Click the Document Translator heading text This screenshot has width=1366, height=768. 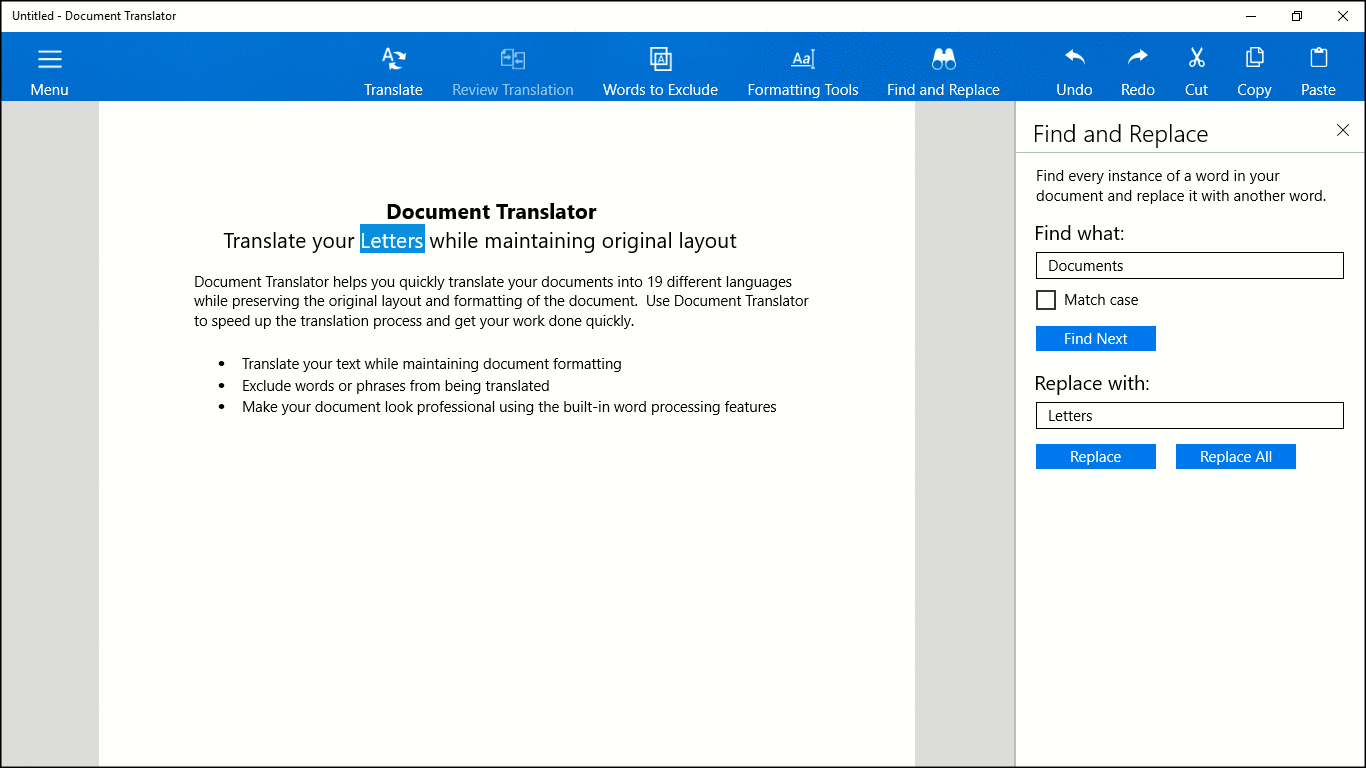point(491,212)
